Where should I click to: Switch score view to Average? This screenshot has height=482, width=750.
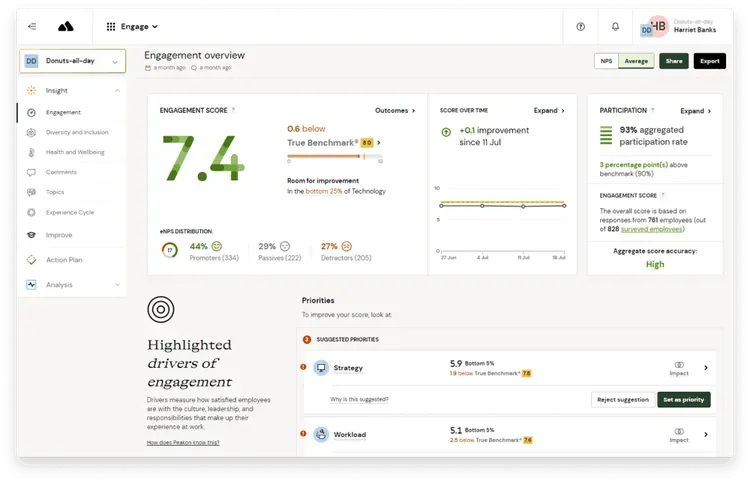tap(635, 61)
